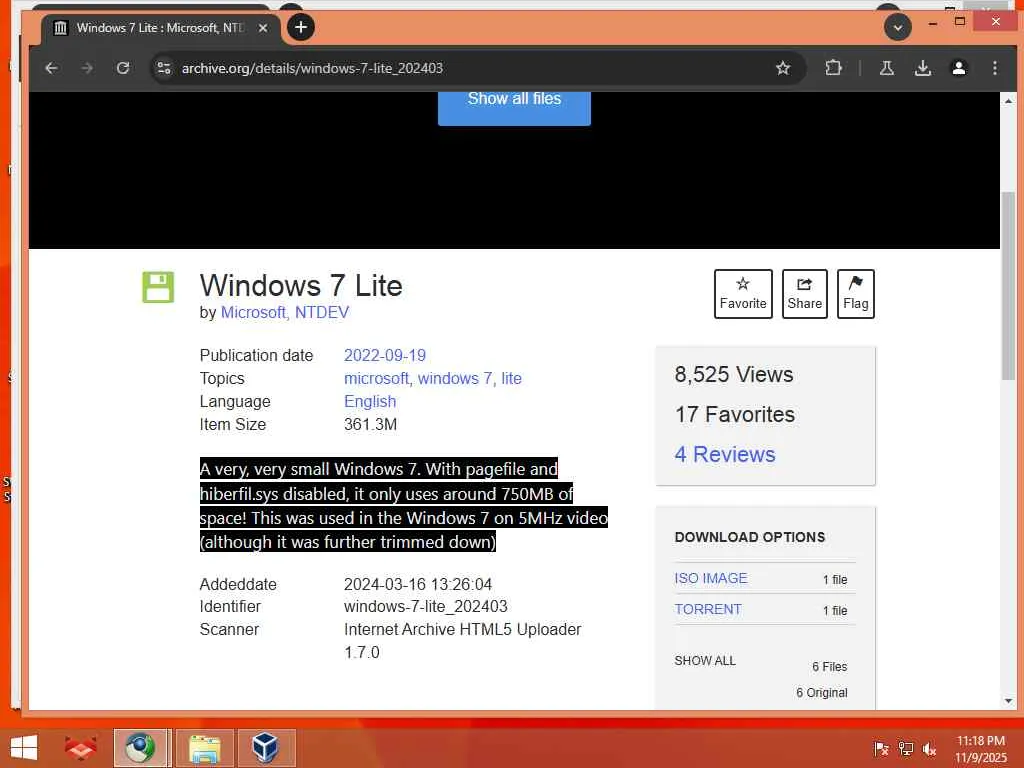Open the taskbar clock and date
Image resolution: width=1024 pixels, height=768 pixels.
[981, 749]
